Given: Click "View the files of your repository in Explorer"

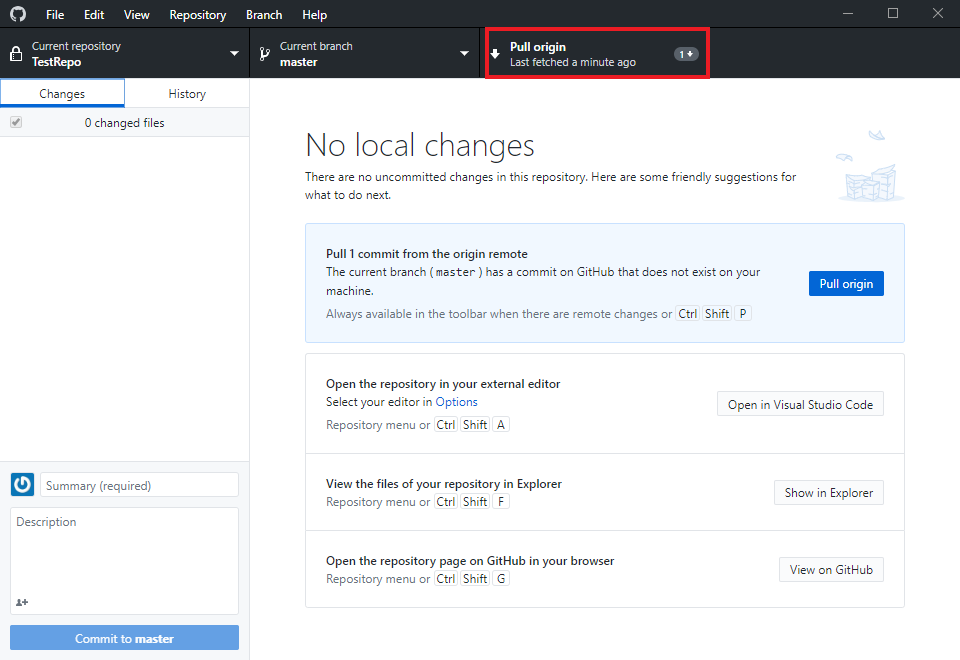Looking at the screenshot, I should (x=443, y=484).
